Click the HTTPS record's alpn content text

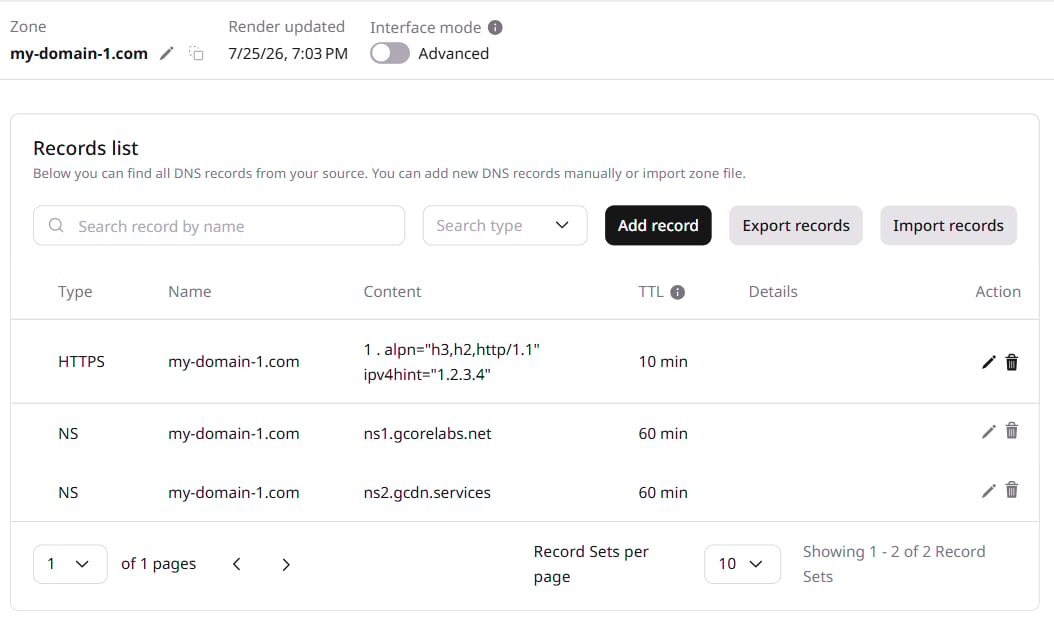pyautogui.click(x=452, y=362)
